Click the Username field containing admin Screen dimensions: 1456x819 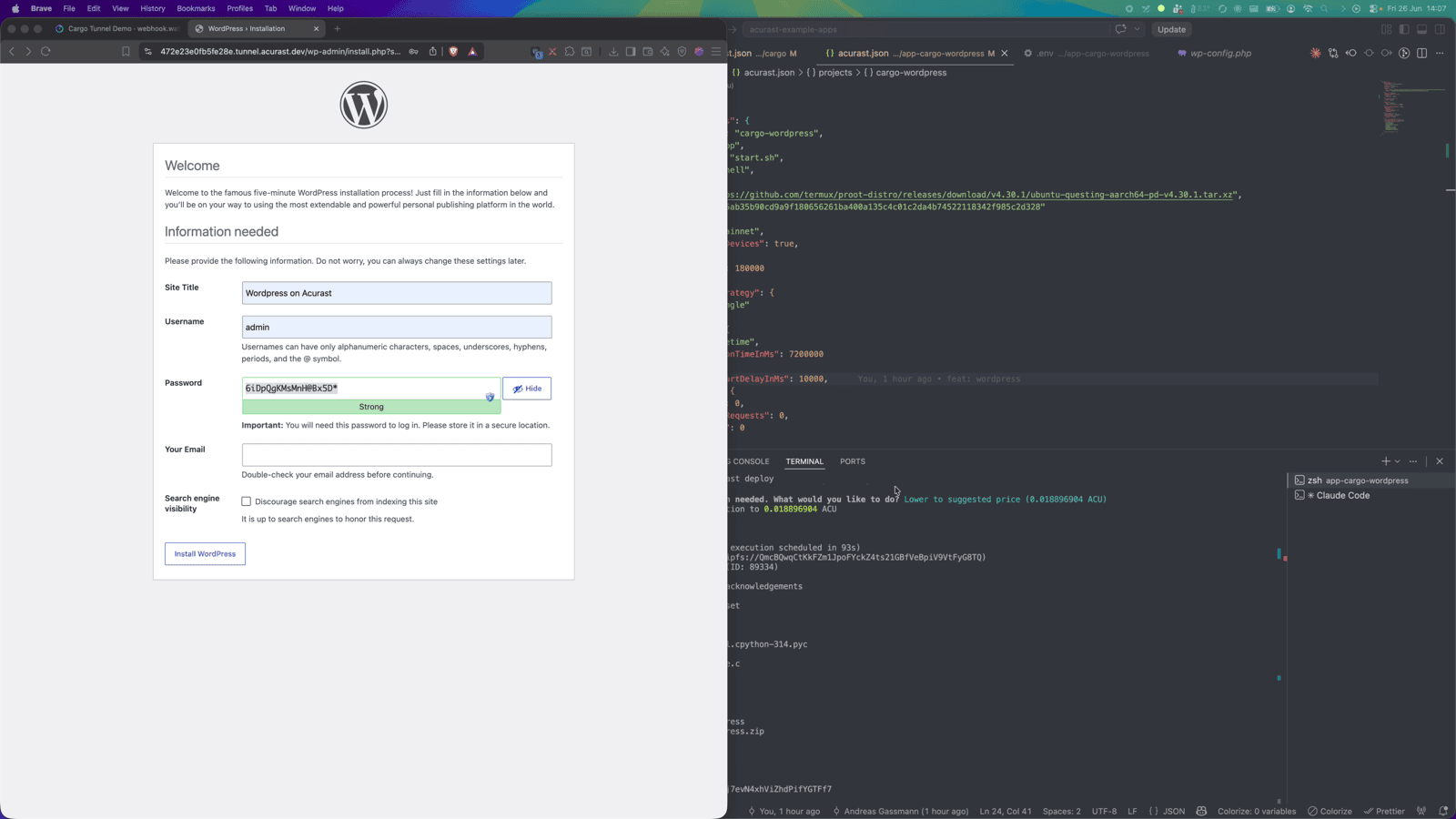397,327
